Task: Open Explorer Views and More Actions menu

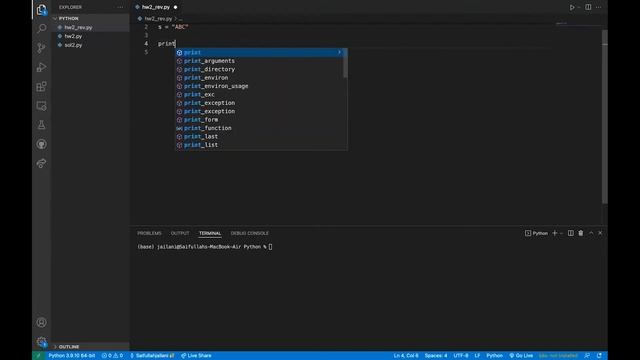Action: pos(120,7)
